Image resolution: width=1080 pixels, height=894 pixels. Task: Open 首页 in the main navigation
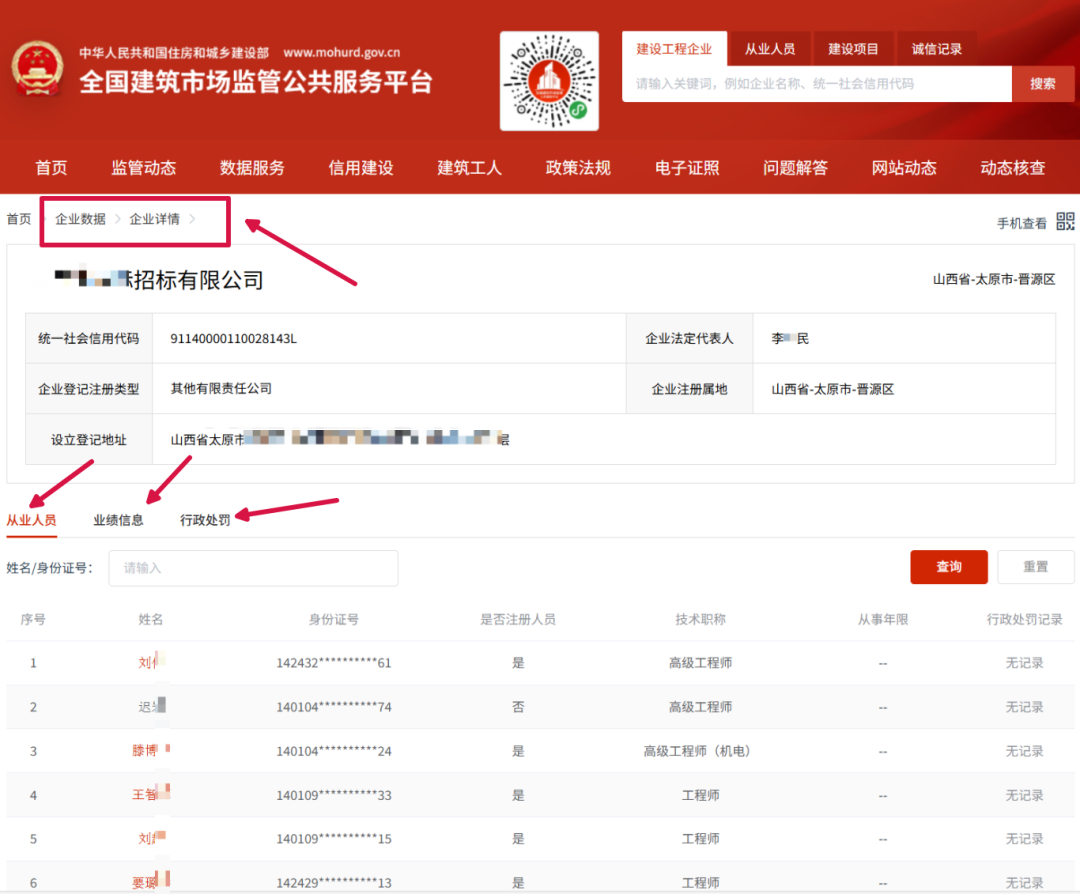point(52,167)
